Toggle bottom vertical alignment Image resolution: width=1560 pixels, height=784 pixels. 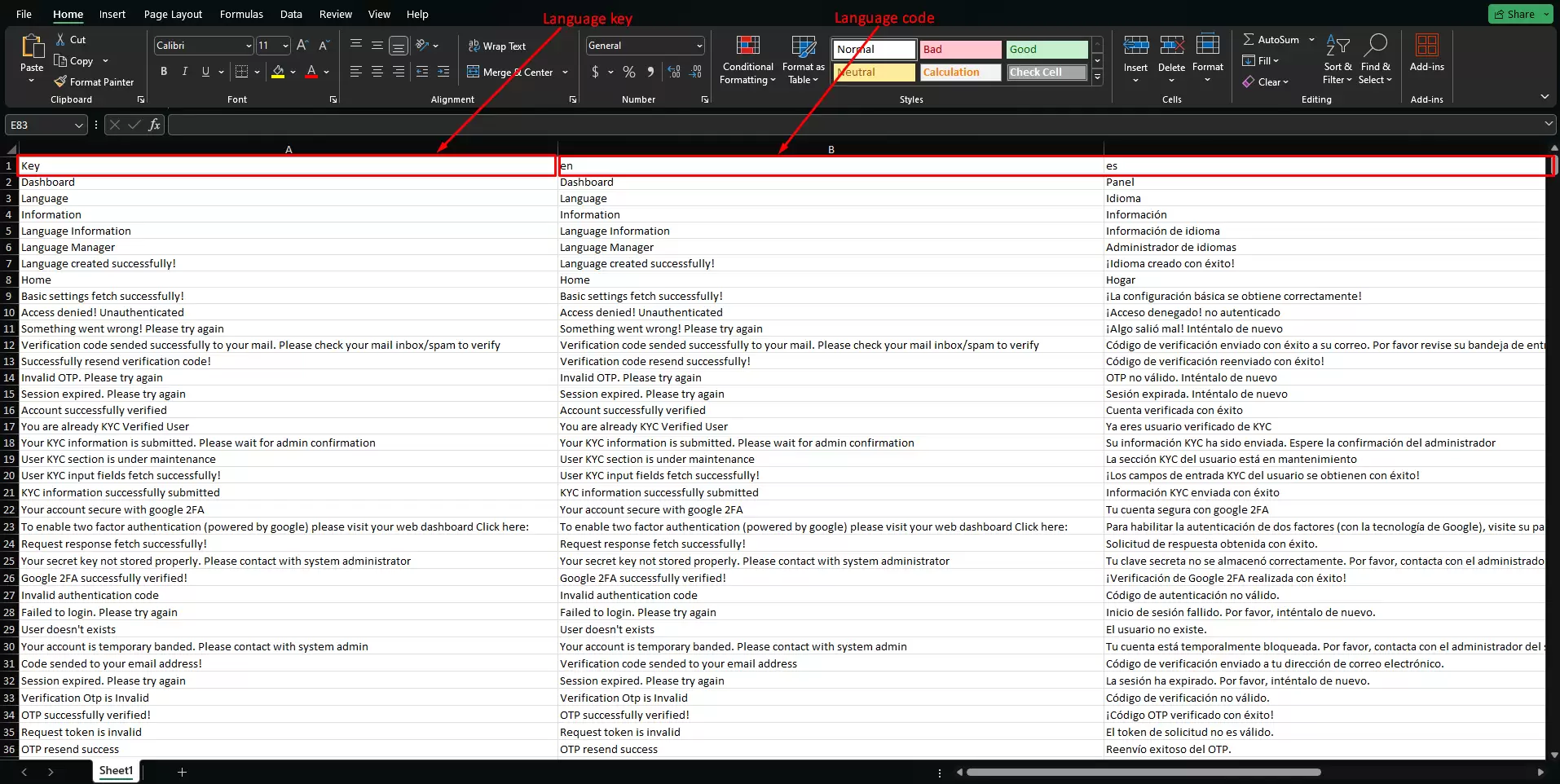click(x=398, y=46)
